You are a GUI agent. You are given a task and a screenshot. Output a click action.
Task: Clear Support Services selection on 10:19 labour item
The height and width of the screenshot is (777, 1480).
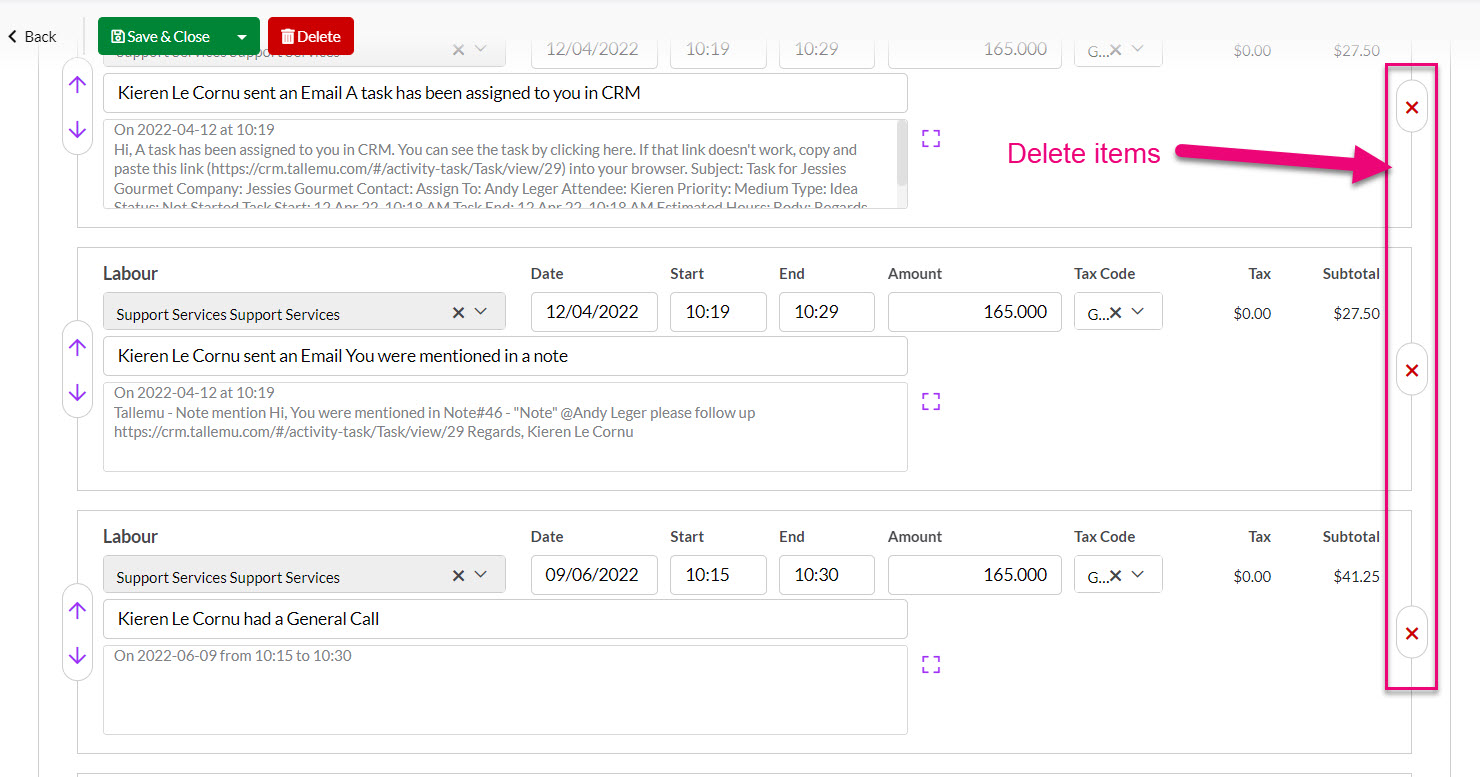click(x=458, y=312)
